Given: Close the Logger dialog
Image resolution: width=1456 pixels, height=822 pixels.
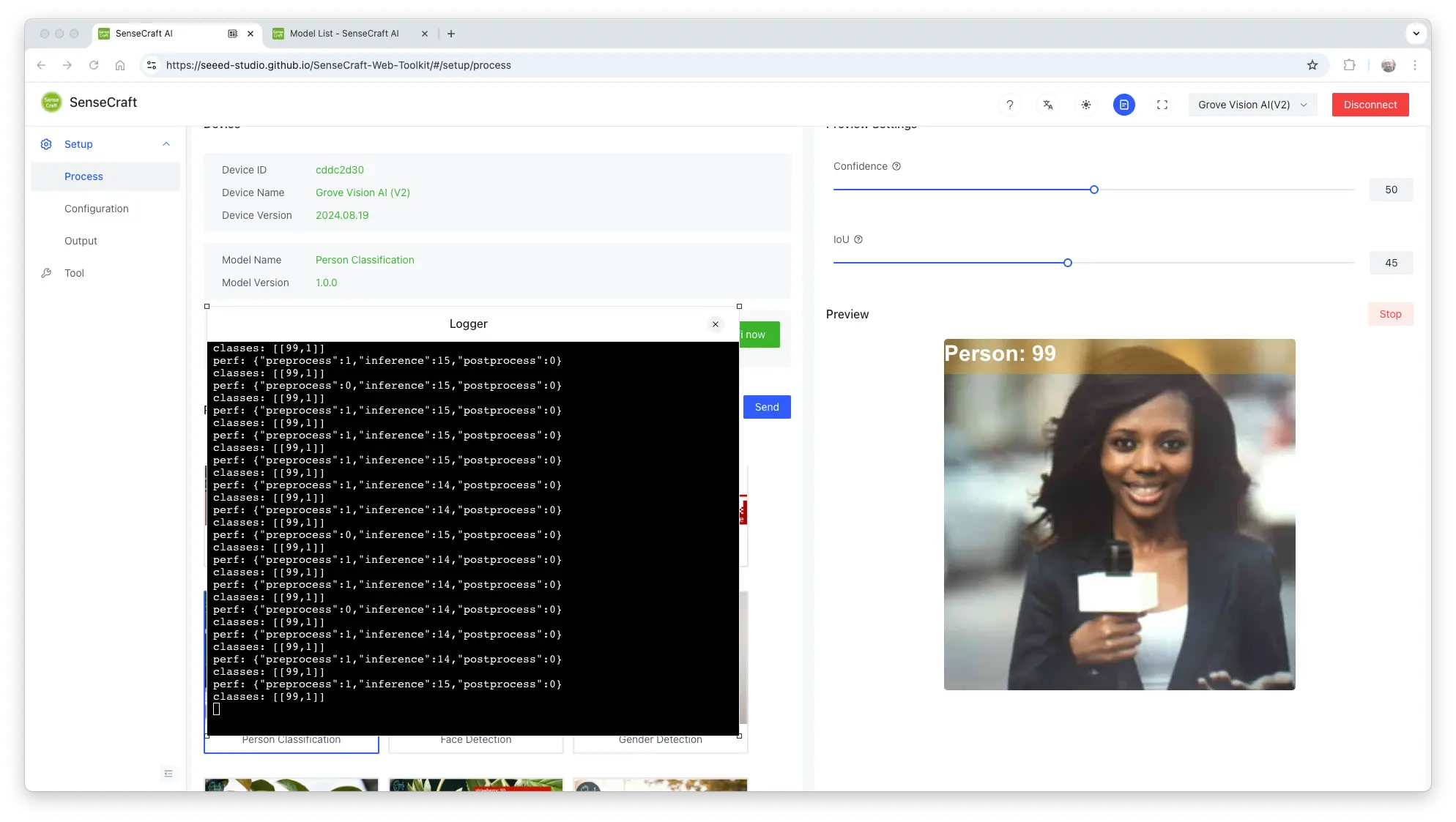Looking at the screenshot, I should [x=716, y=324].
